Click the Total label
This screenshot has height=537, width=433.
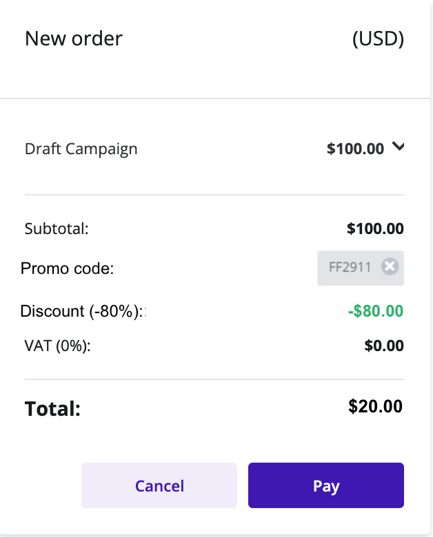point(53,409)
